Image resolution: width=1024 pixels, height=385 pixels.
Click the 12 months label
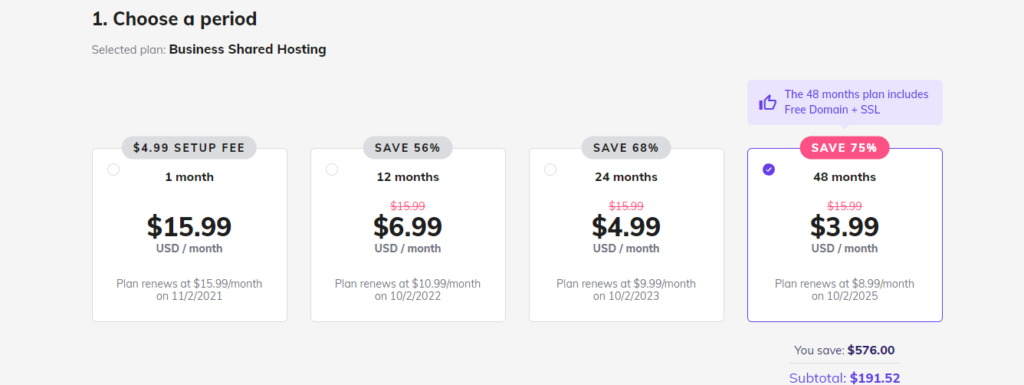(408, 177)
